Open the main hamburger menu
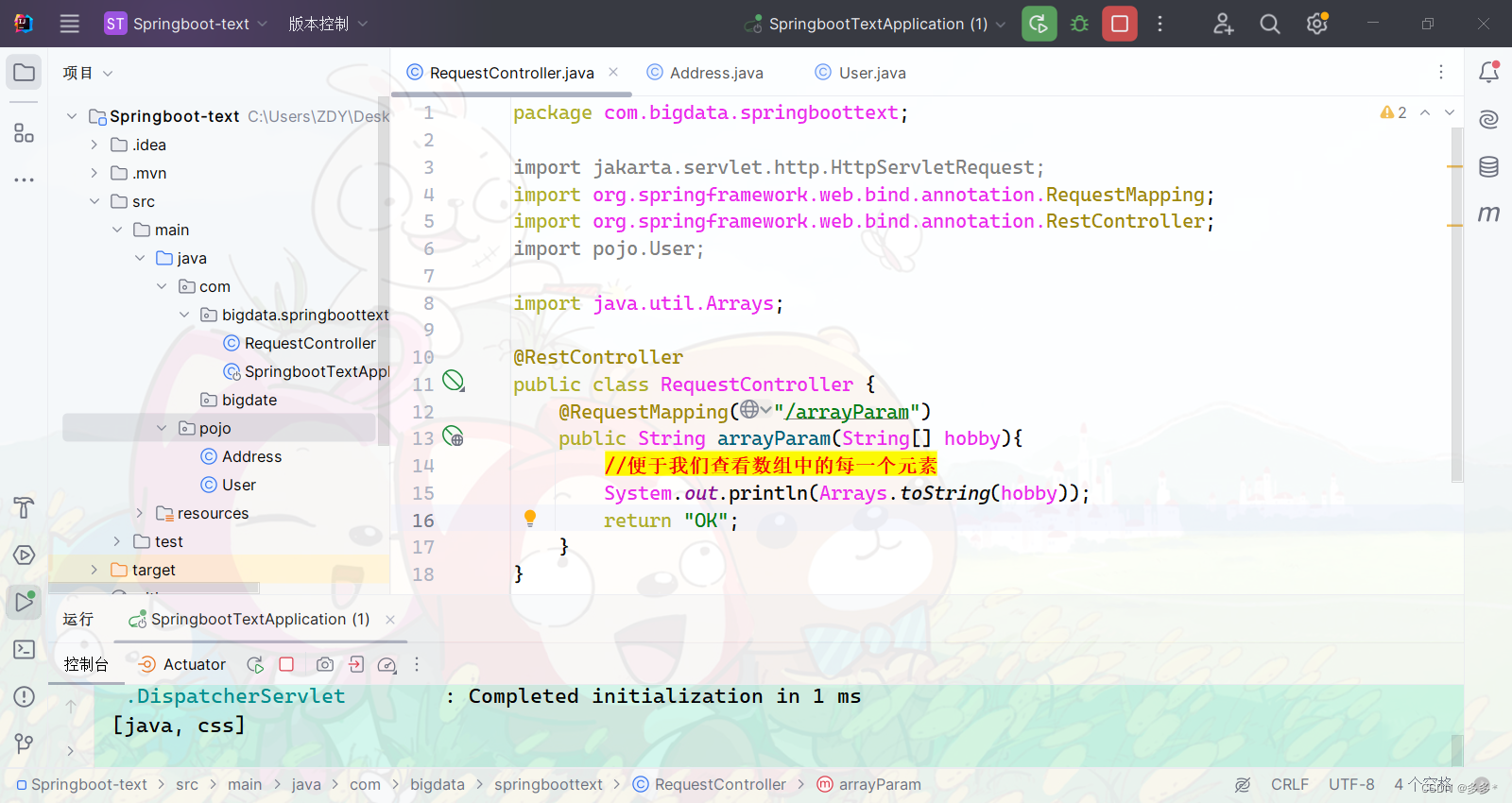The image size is (1512, 803). pyautogui.click(x=70, y=24)
